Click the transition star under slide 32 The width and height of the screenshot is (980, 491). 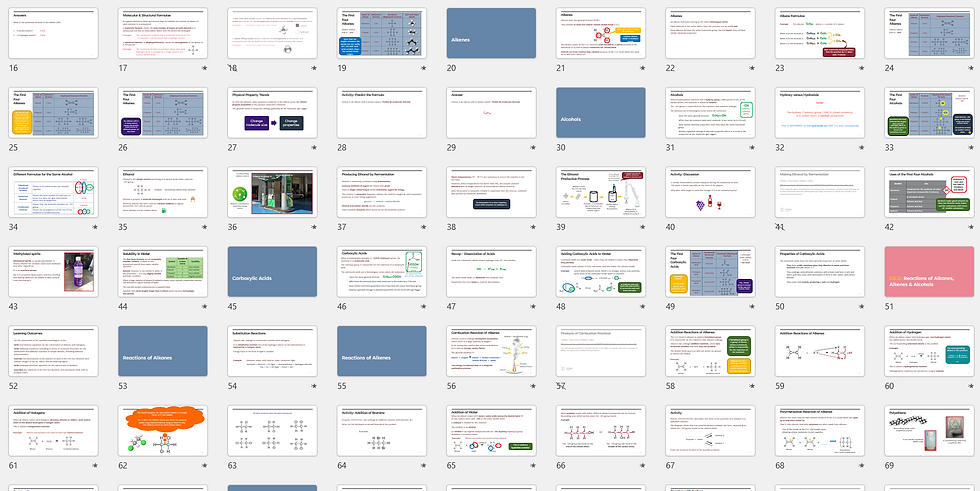point(861,148)
